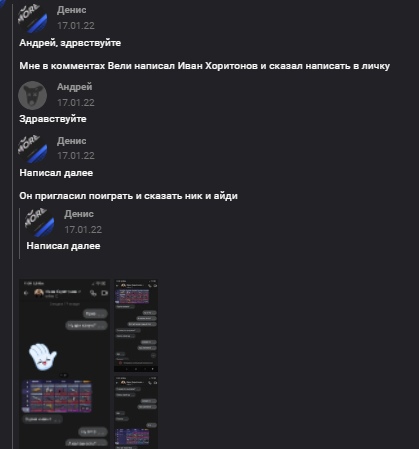Click Денис avatar inside the nested quoted reply
Image resolution: width=419 pixels, height=449 pixels.
pos(39,222)
